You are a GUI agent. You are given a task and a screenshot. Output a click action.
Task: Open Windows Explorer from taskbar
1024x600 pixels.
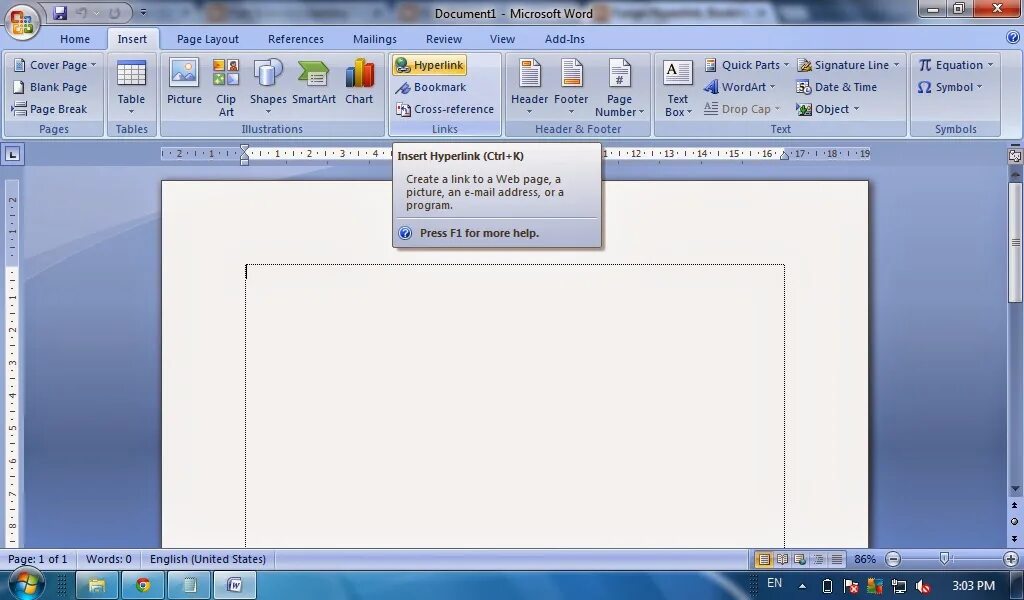click(x=97, y=585)
